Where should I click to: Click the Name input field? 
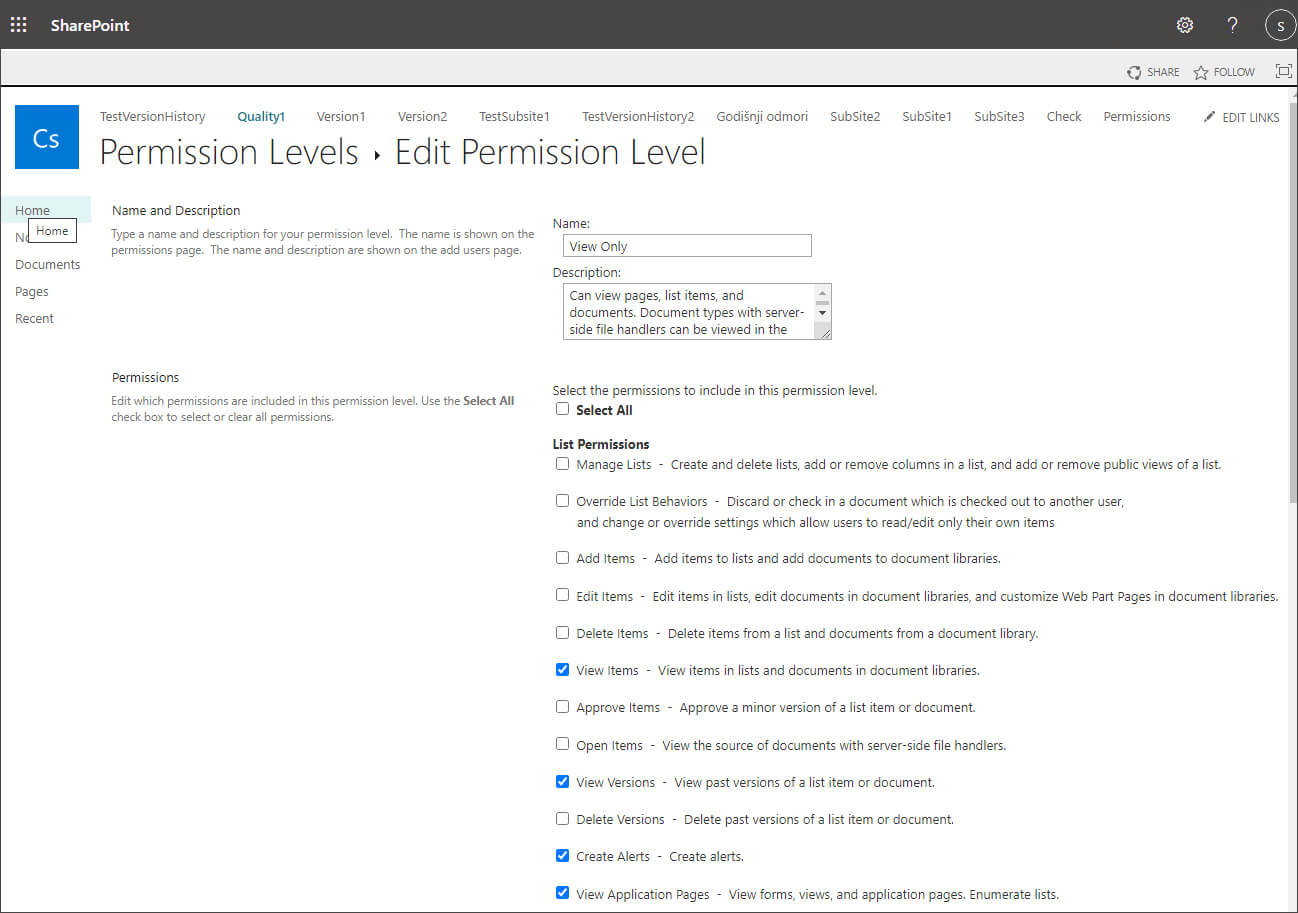click(x=687, y=246)
